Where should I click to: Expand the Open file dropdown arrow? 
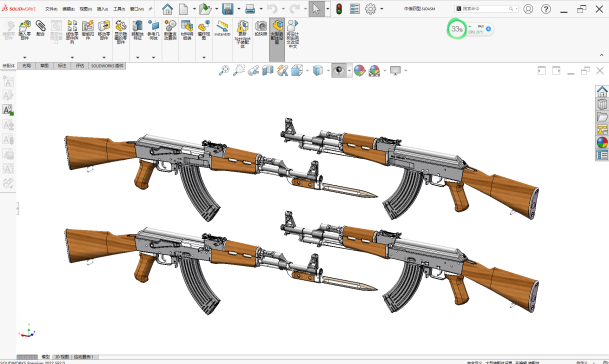click(216, 9)
